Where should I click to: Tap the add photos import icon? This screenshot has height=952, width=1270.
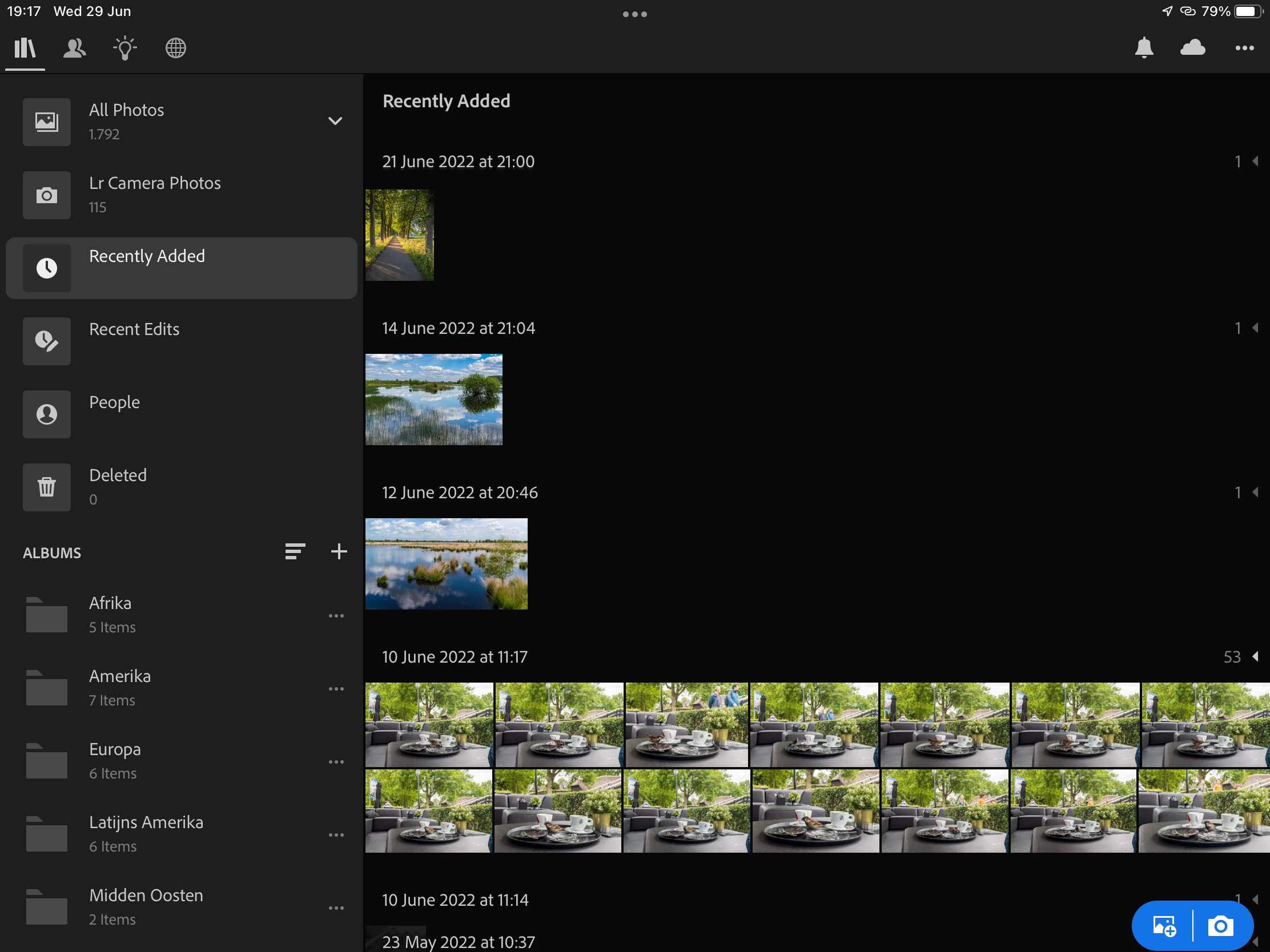1164,926
